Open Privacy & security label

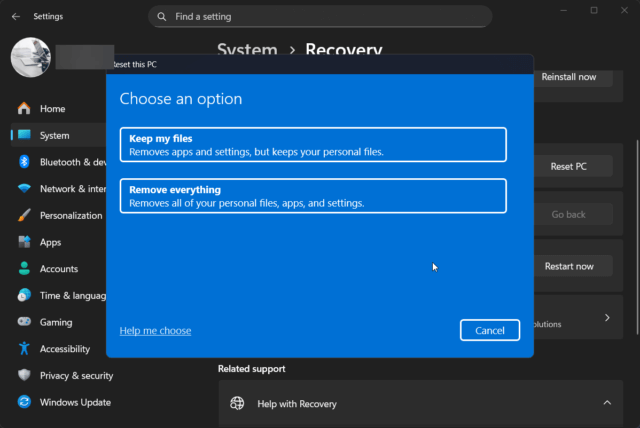click(76, 376)
